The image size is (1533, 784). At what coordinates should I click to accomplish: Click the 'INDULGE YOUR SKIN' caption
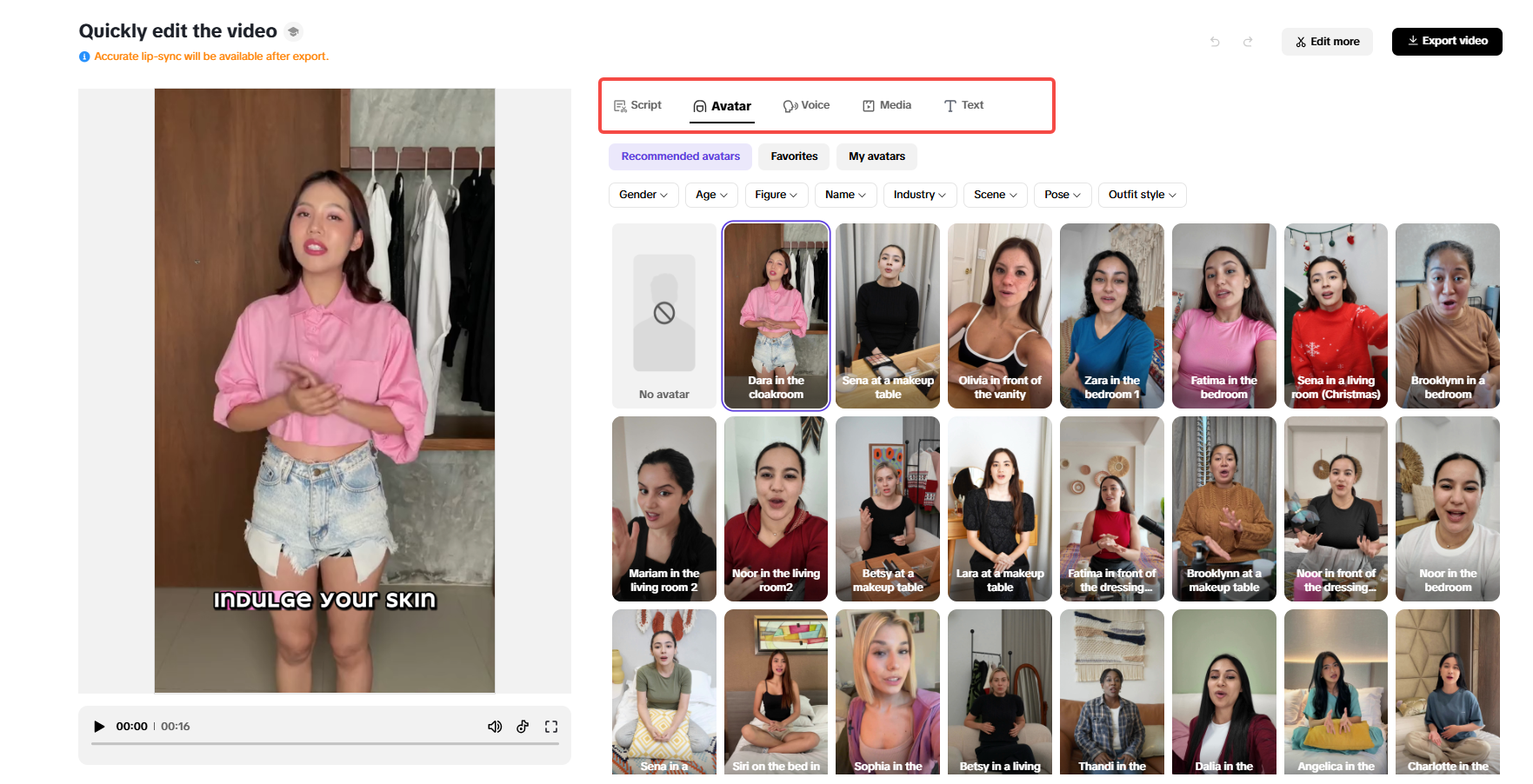click(325, 600)
